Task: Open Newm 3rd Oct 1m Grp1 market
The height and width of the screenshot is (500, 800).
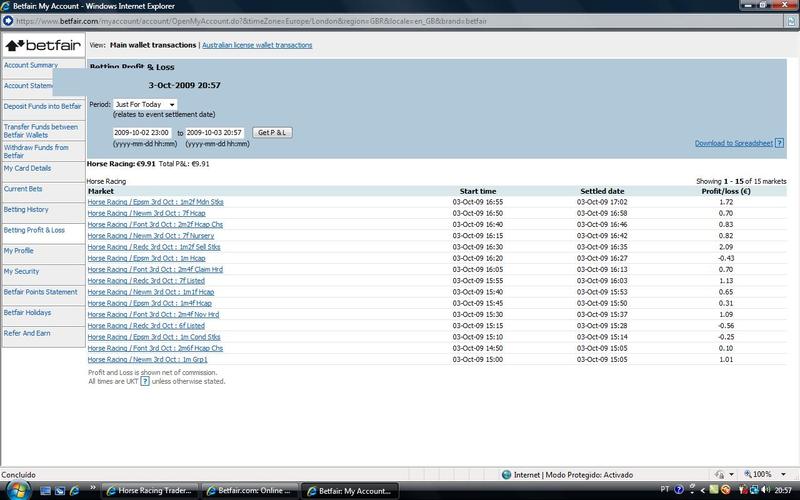Action: [x=147, y=359]
